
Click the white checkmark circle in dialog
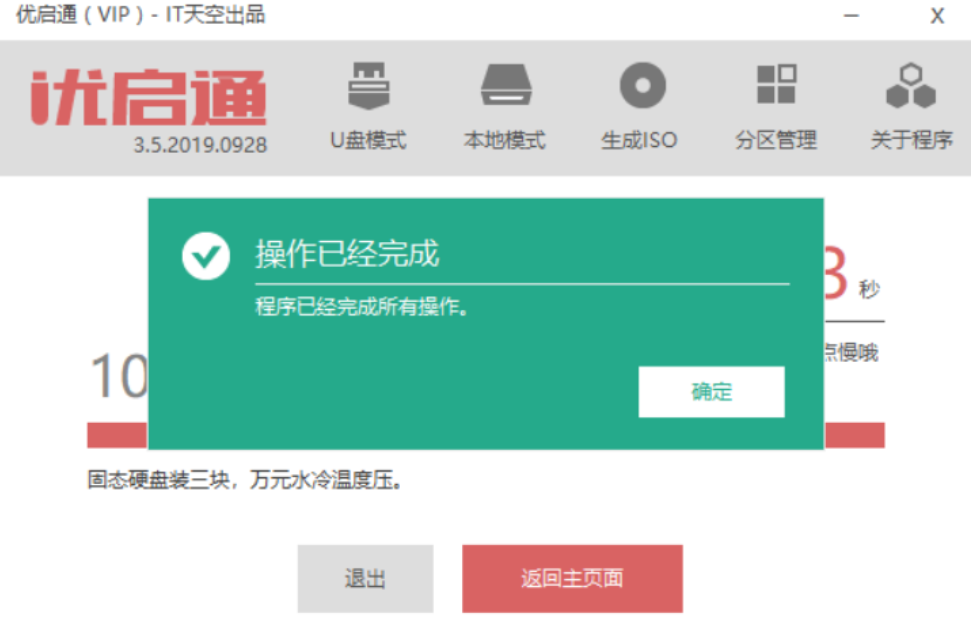pyautogui.click(x=206, y=256)
